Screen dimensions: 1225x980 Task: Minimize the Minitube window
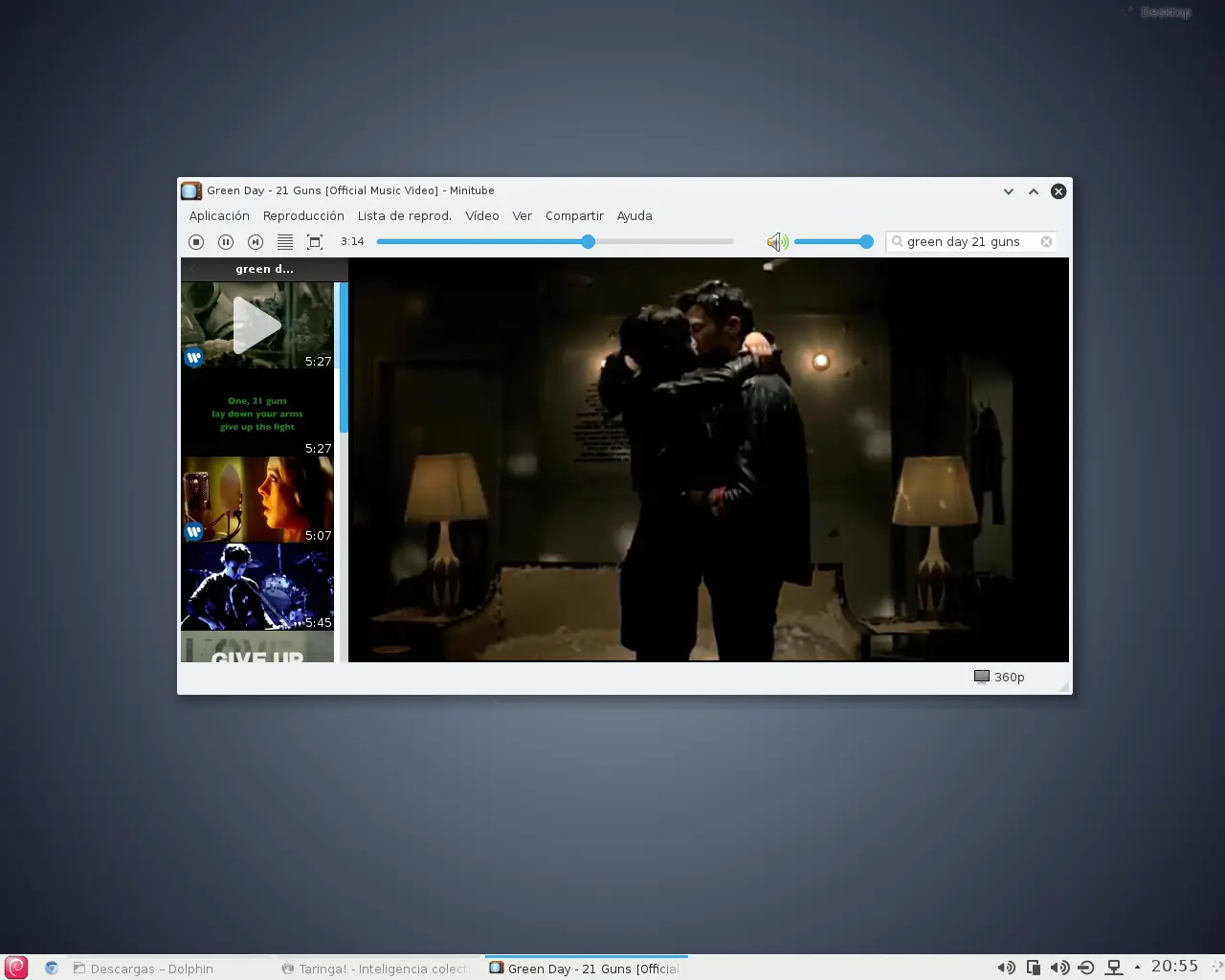click(x=1008, y=191)
